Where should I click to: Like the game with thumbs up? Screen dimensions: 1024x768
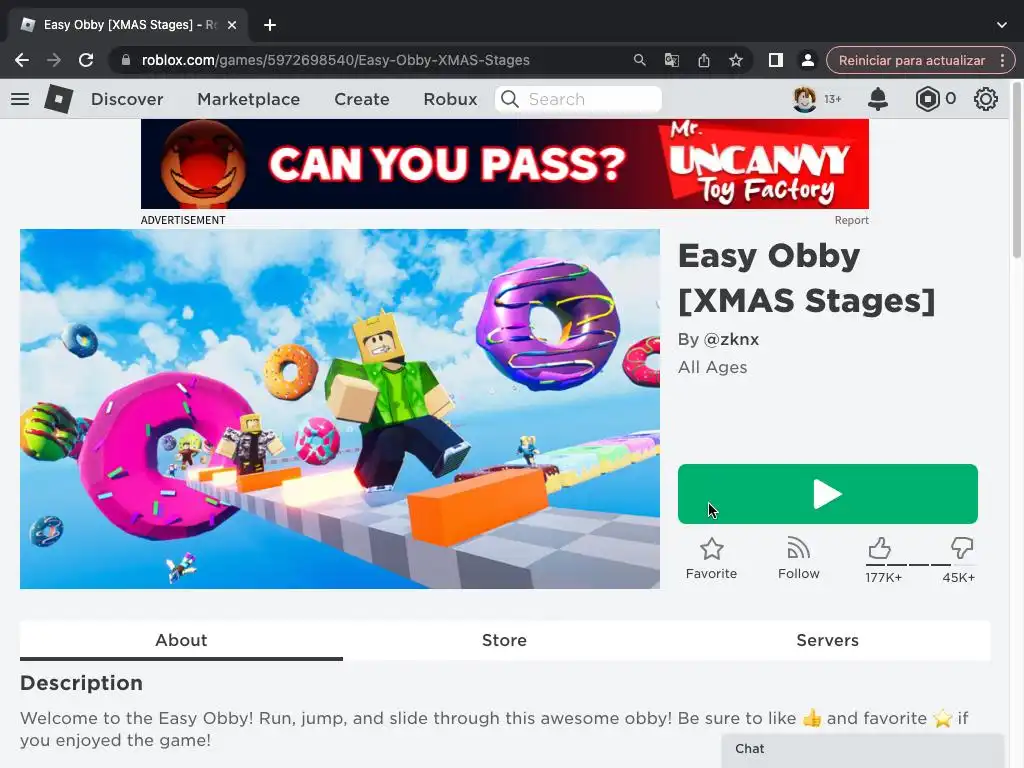click(x=879, y=549)
